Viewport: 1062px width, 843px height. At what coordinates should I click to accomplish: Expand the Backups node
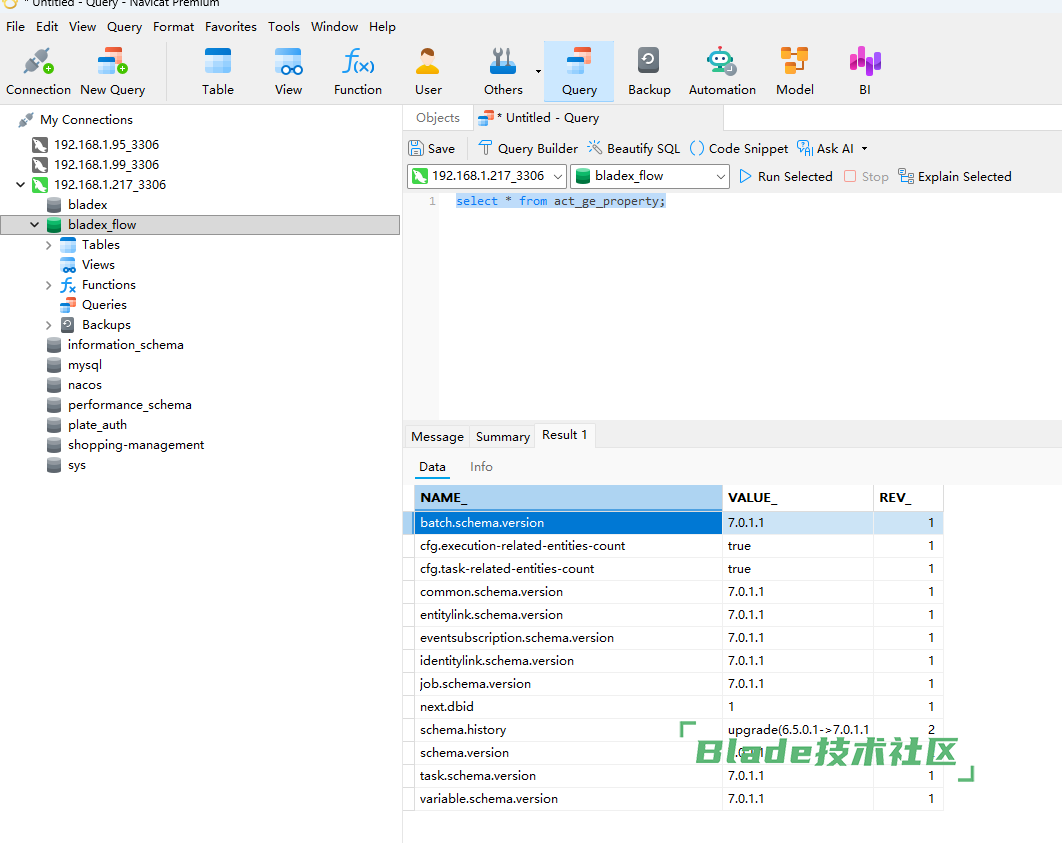[48, 325]
